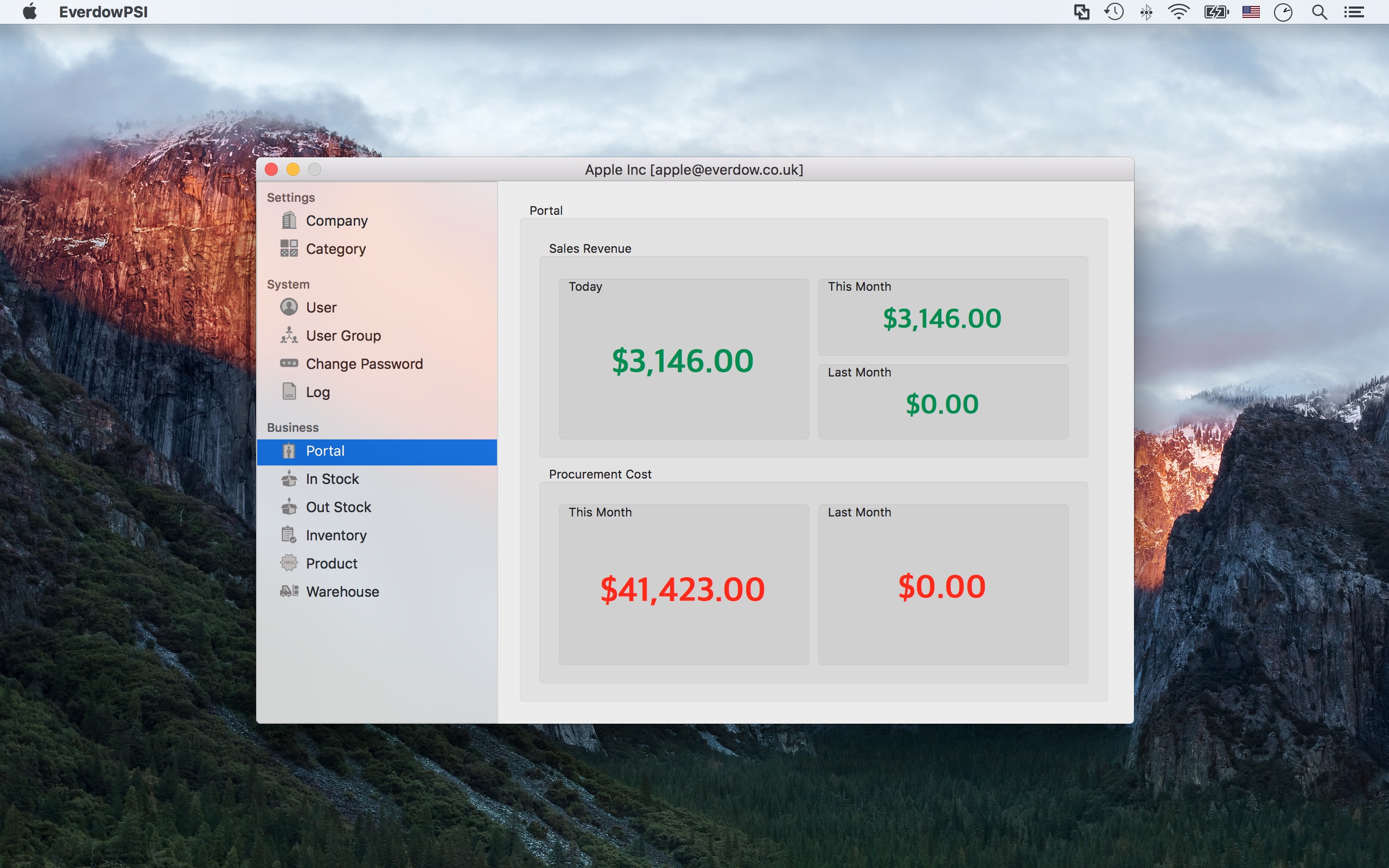The image size is (1389, 868).
Task: Select the Portal icon under Business
Action: pos(289,451)
